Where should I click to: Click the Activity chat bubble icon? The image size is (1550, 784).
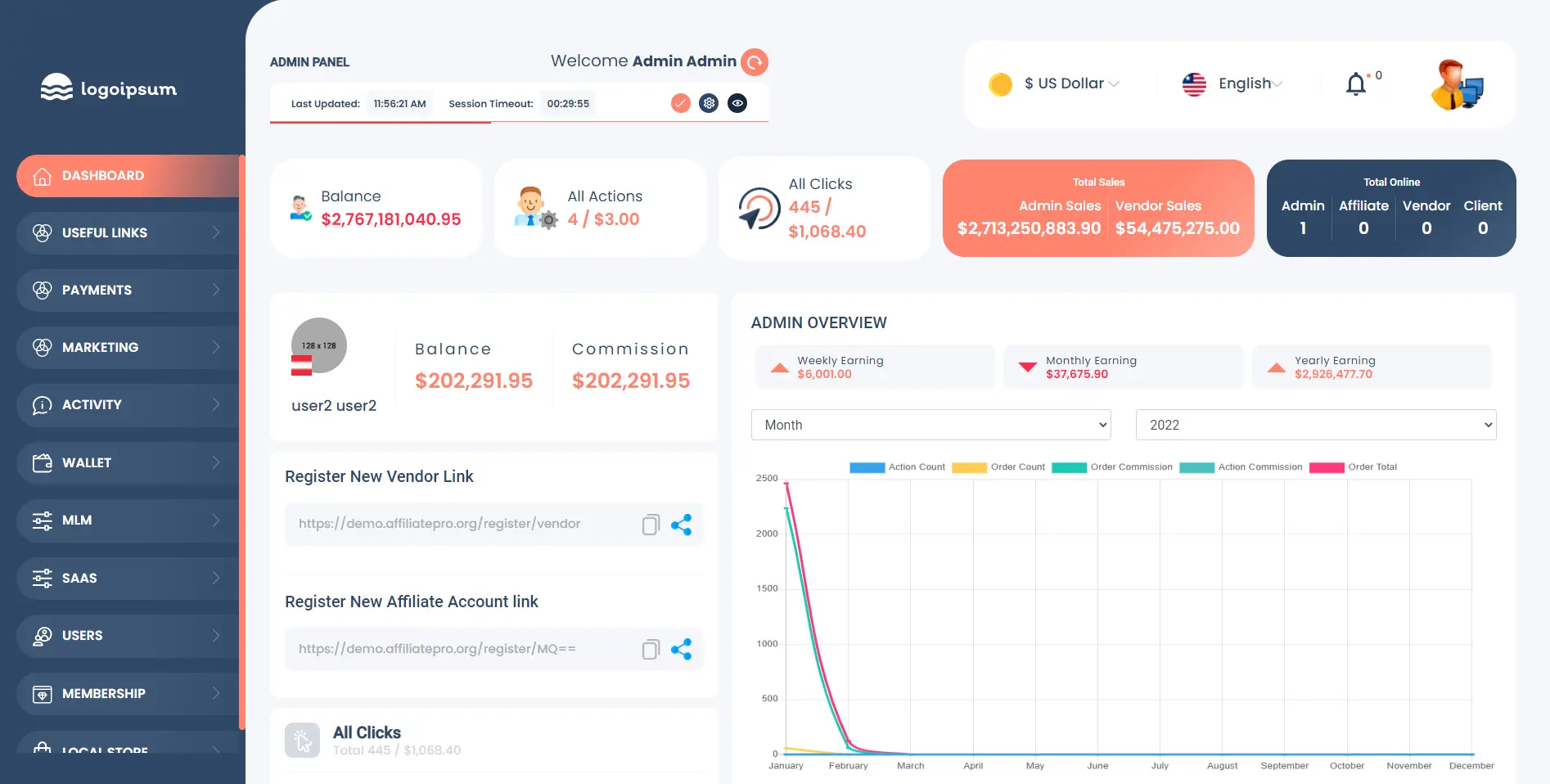click(43, 405)
